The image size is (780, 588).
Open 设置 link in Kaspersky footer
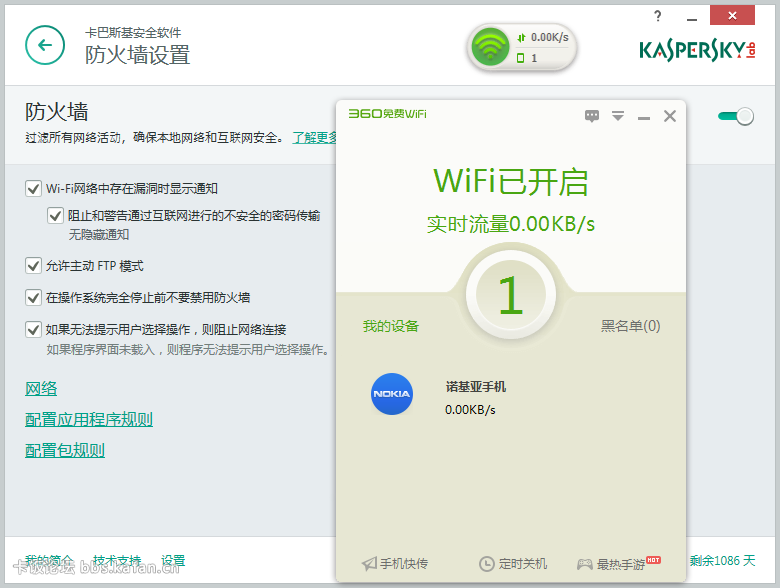tap(173, 561)
